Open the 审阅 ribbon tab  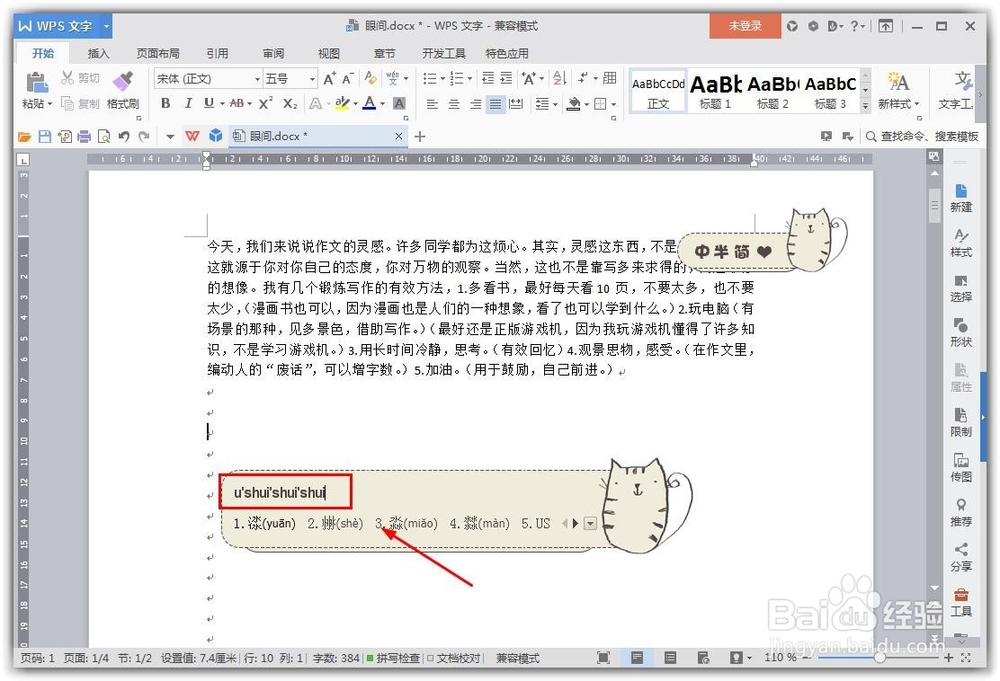coord(272,53)
